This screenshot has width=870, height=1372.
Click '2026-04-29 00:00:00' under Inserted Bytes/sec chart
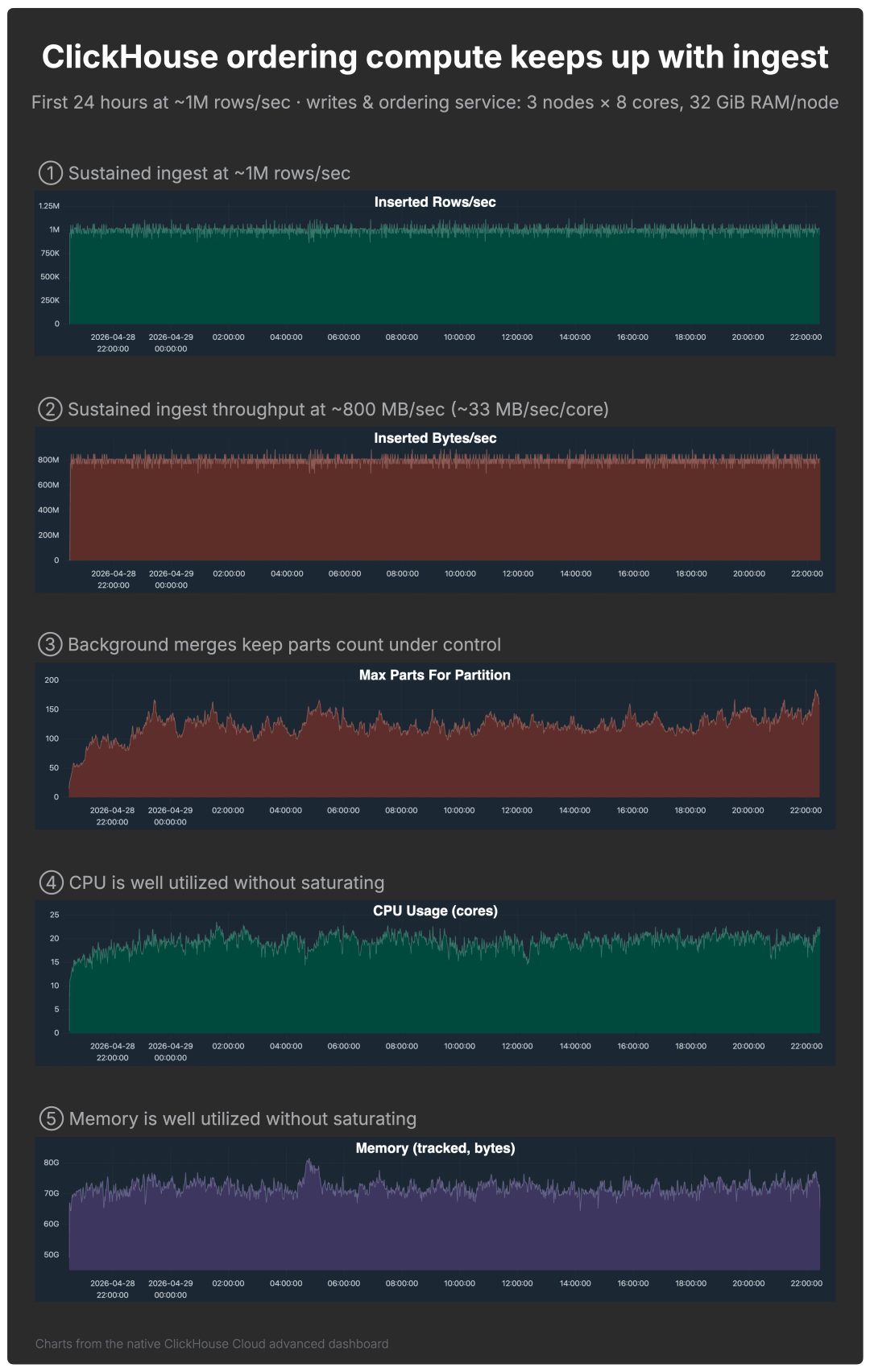tap(172, 580)
